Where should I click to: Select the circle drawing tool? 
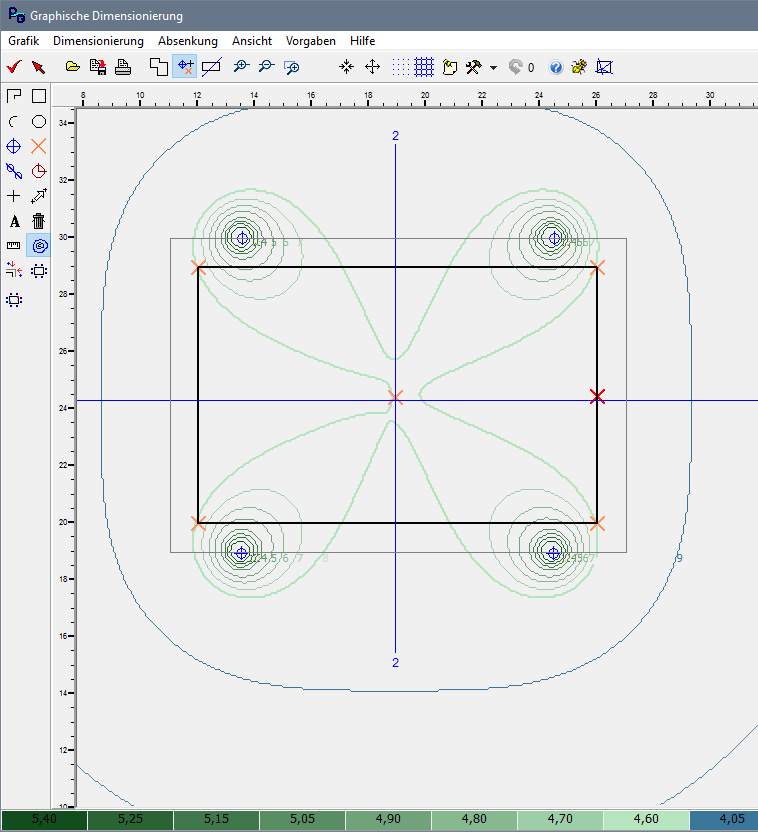(39, 121)
